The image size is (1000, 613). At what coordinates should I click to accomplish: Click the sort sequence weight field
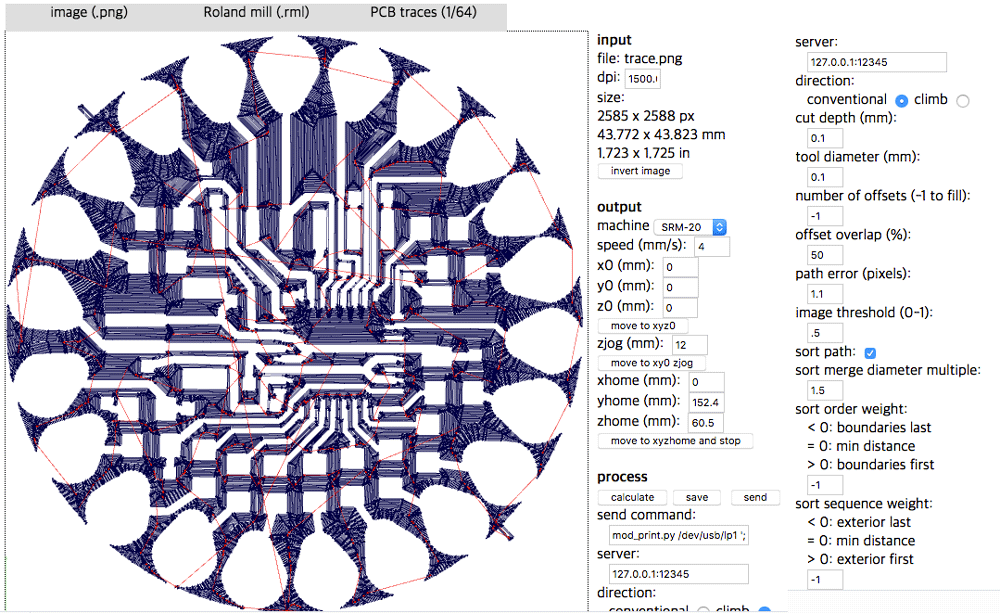(825, 580)
